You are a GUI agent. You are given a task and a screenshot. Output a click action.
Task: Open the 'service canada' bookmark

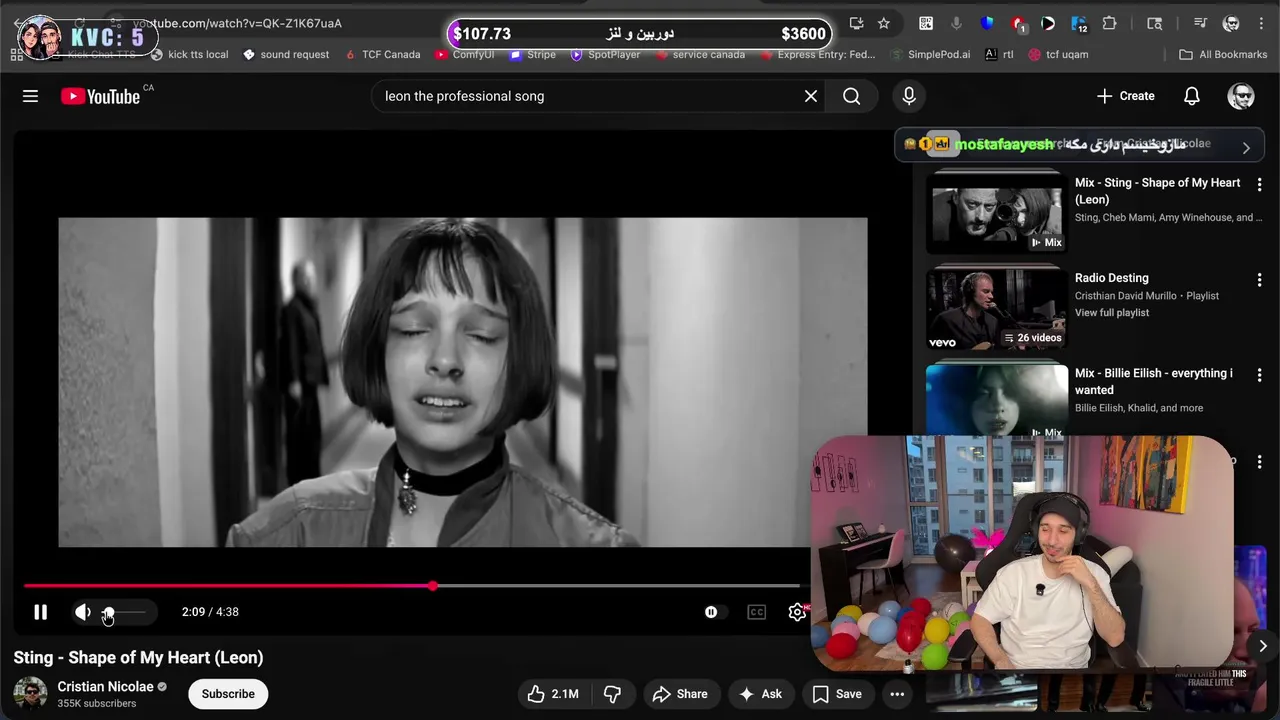[700, 54]
